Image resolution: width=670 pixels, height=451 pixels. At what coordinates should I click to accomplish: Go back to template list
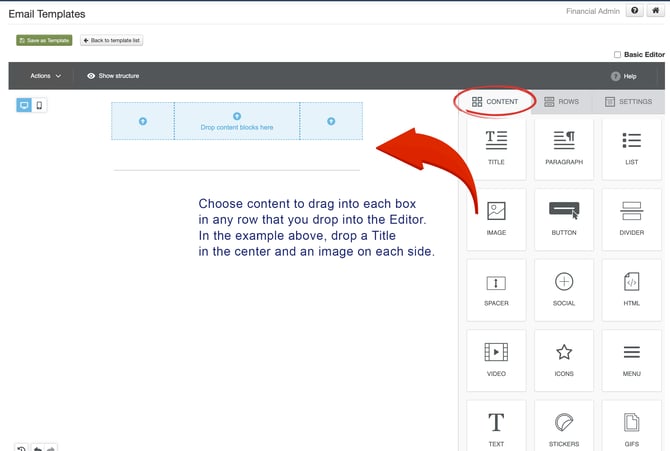112,40
